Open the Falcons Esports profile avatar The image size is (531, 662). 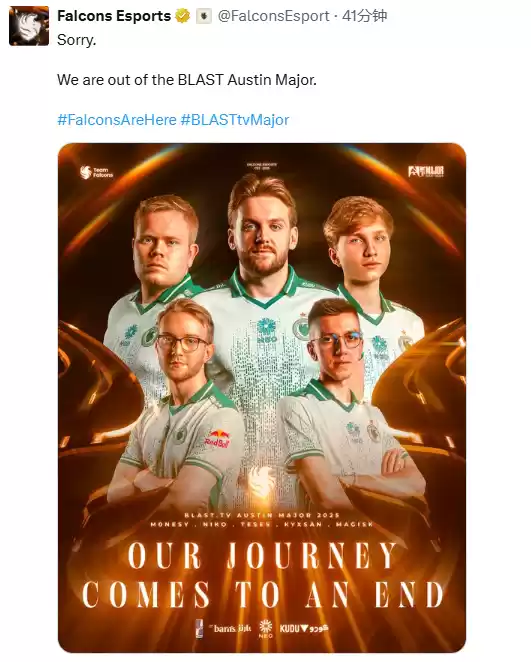(29, 26)
